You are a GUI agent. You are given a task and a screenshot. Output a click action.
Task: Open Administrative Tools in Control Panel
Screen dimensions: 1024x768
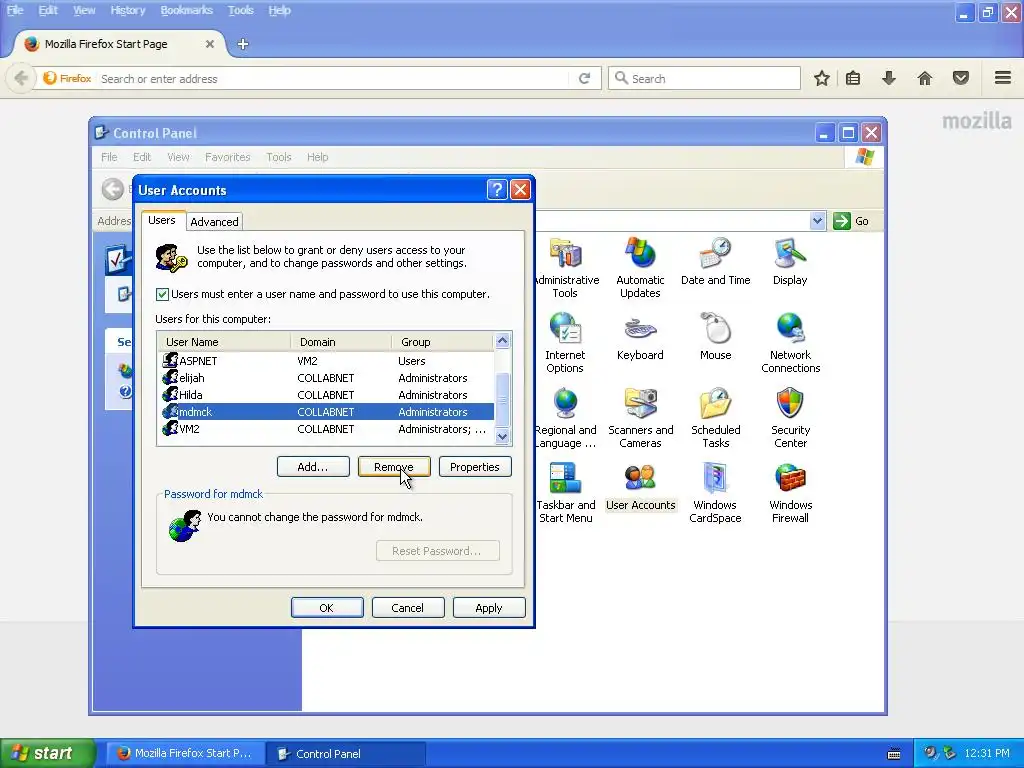point(566,268)
